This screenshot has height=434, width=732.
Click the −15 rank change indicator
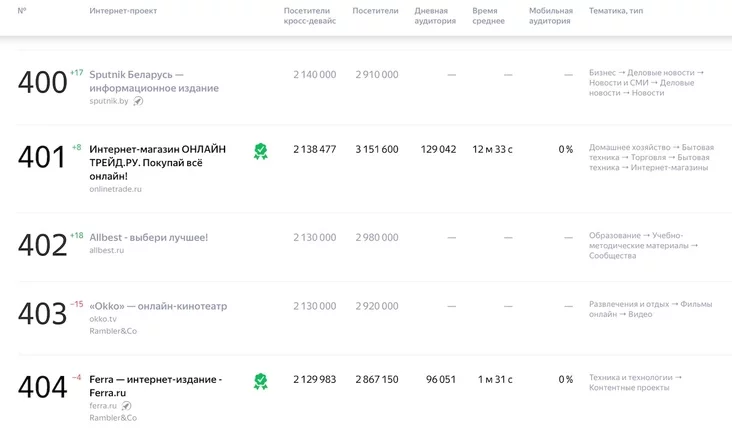(x=77, y=304)
